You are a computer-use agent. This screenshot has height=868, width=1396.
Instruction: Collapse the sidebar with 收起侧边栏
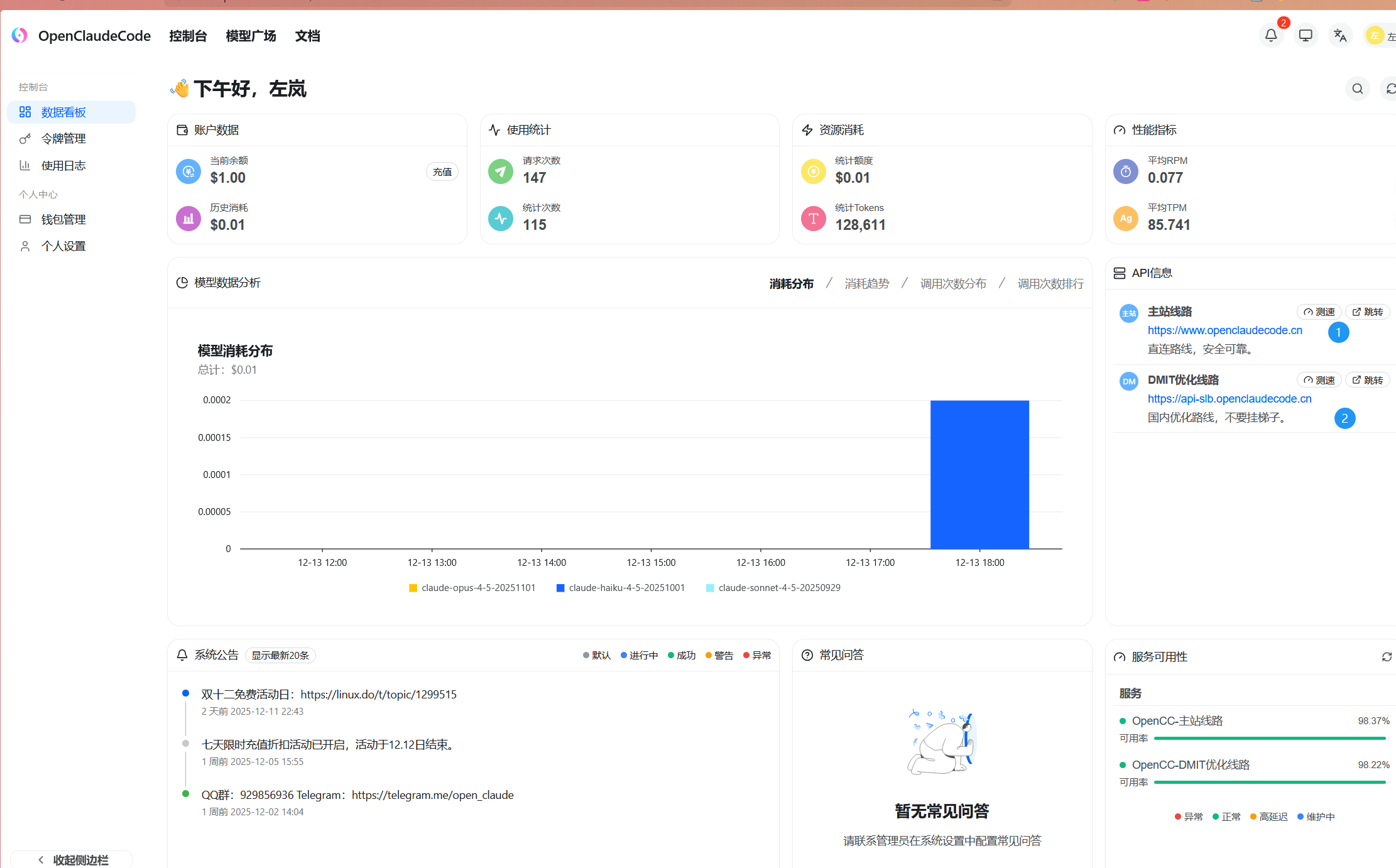pyautogui.click(x=72, y=860)
